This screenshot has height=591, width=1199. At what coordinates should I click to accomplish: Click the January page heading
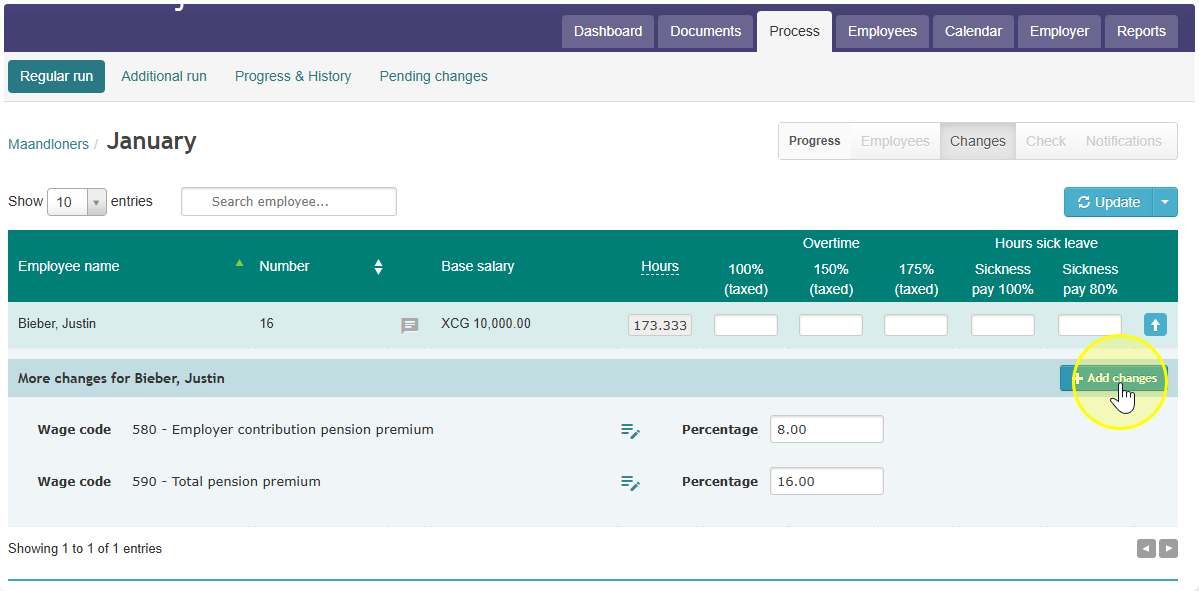(x=151, y=141)
